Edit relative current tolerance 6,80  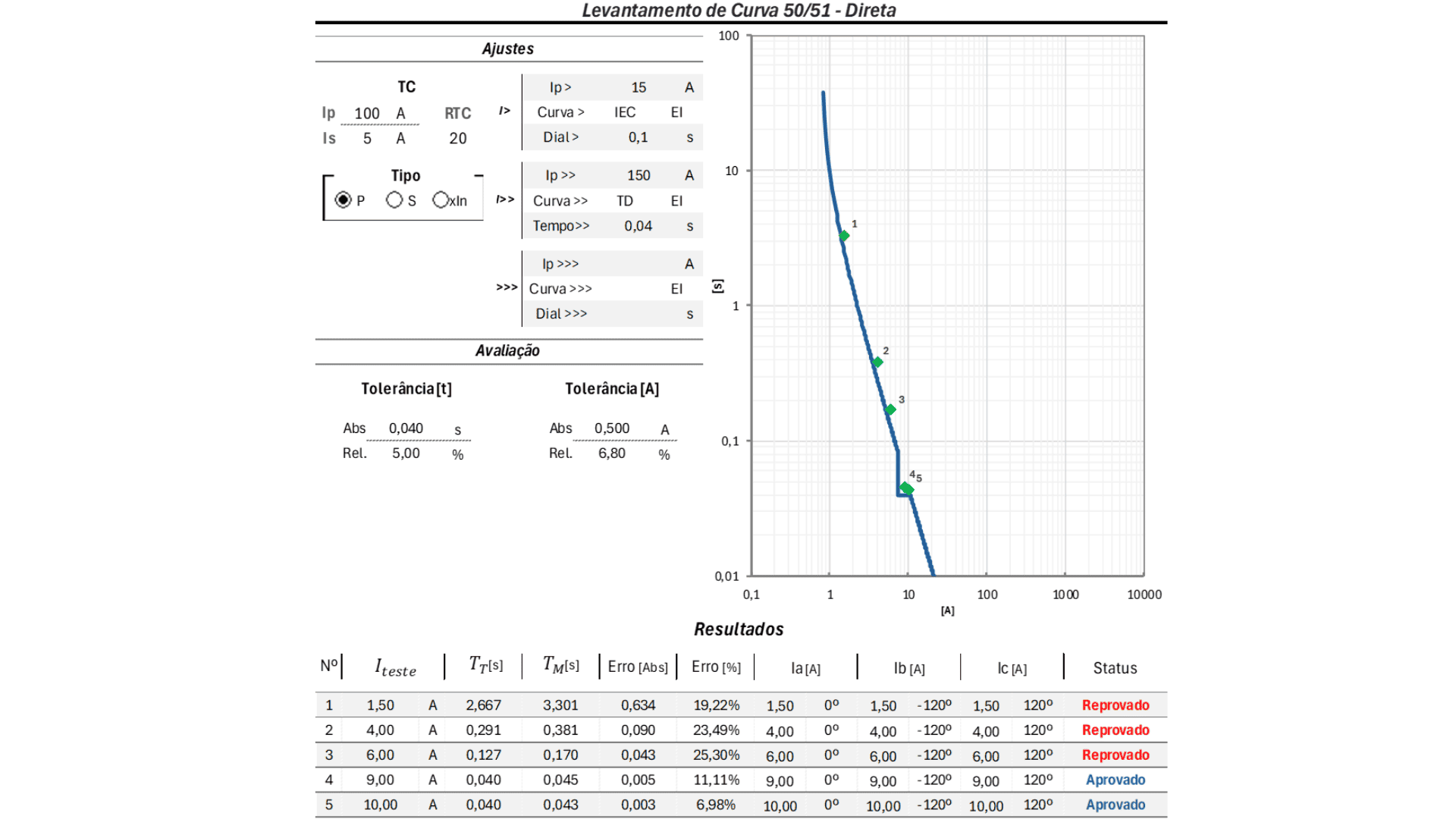click(612, 453)
